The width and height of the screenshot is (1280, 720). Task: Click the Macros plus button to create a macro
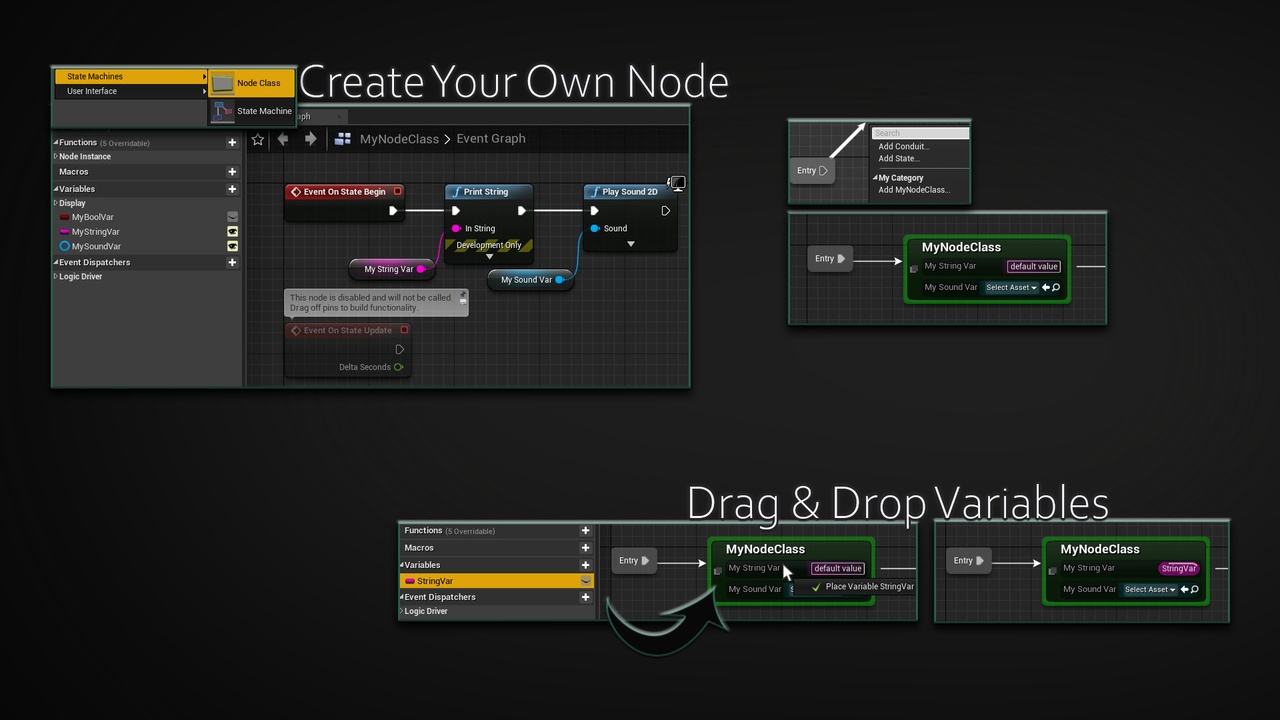232,171
